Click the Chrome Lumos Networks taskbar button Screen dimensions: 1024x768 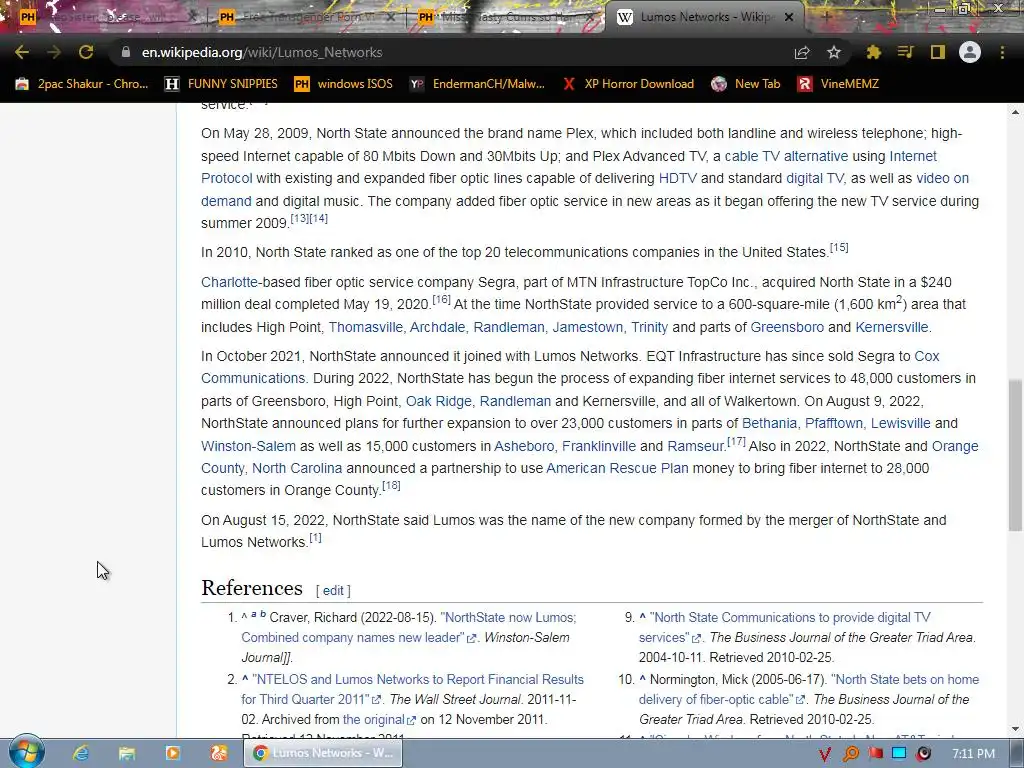(323, 753)
